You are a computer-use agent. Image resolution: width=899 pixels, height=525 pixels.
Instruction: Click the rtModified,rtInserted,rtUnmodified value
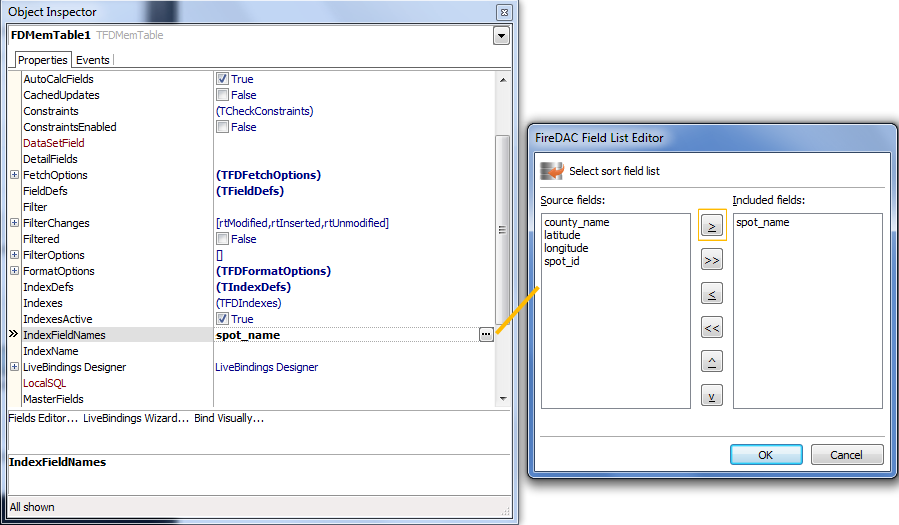302,222
